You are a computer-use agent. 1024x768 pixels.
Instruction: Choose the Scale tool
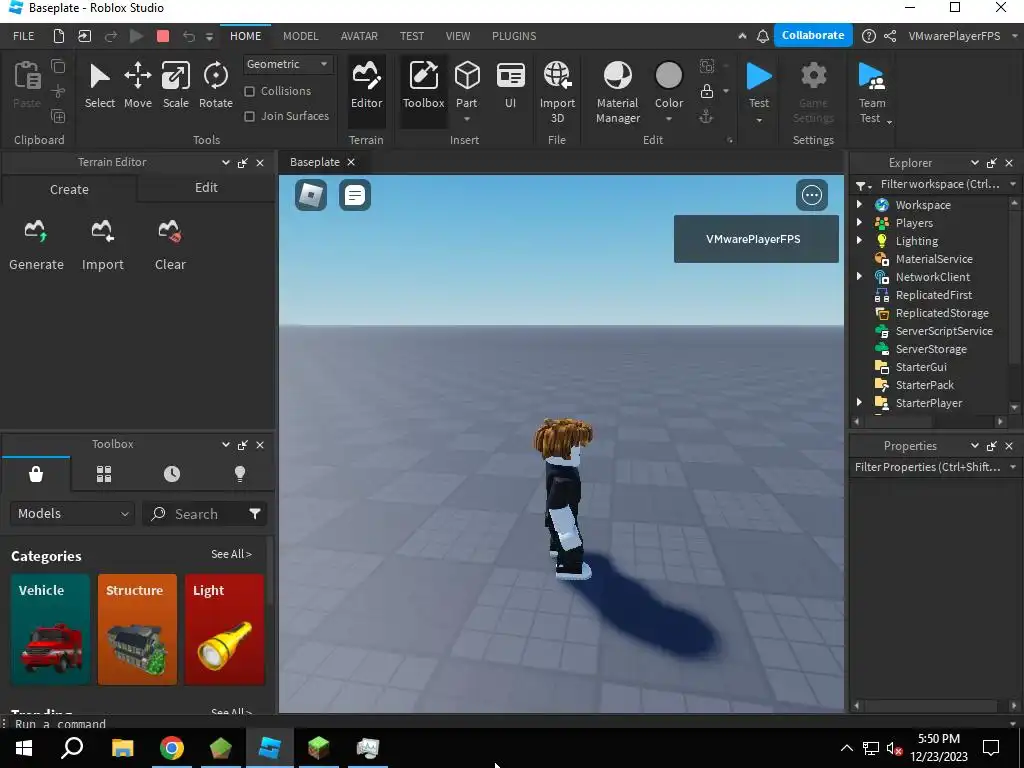click(x=176, y=85)
